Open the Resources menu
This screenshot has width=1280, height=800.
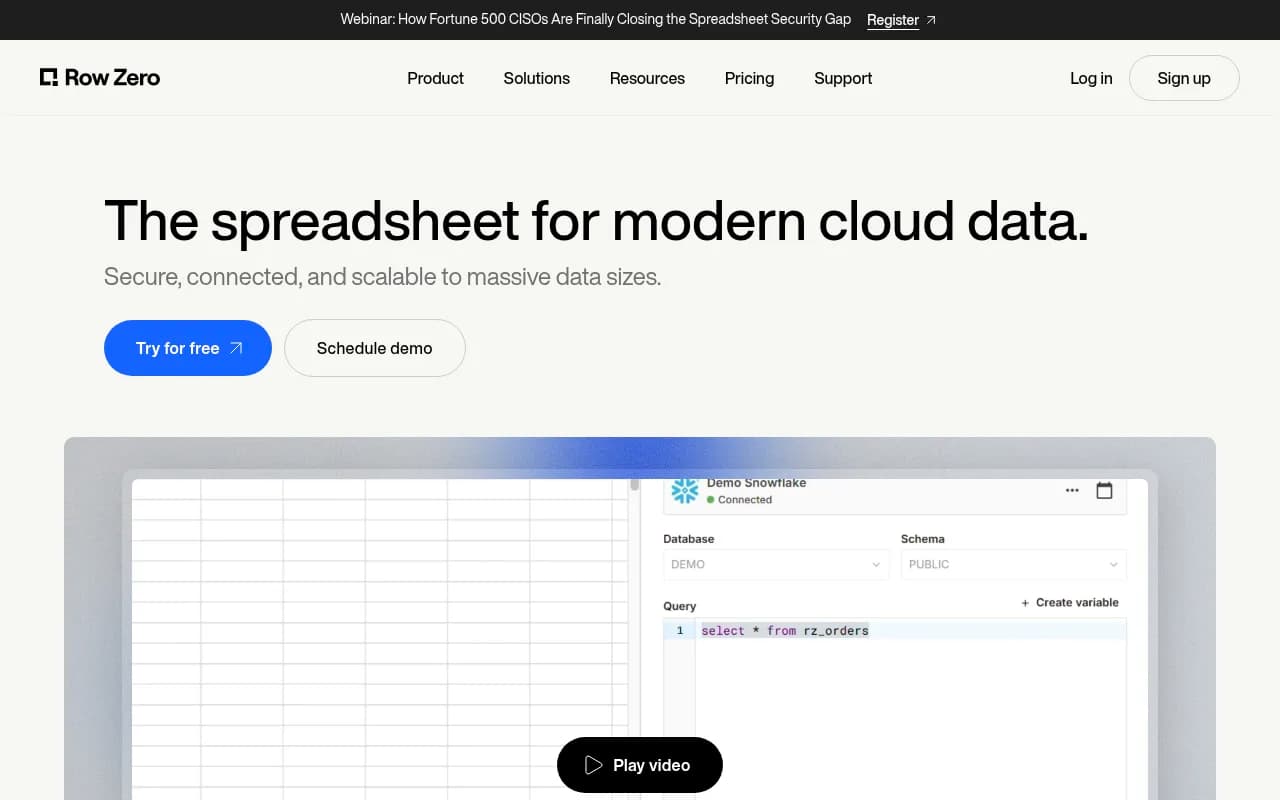click(x=647, y=78)
